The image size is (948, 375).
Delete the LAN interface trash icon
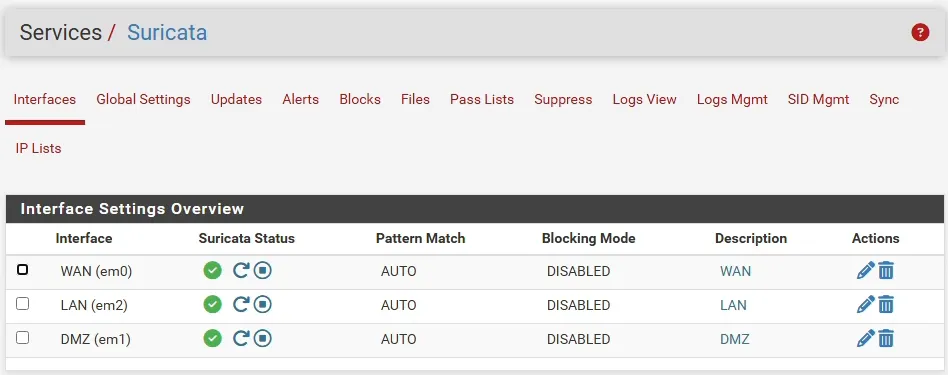click(886, 304)
